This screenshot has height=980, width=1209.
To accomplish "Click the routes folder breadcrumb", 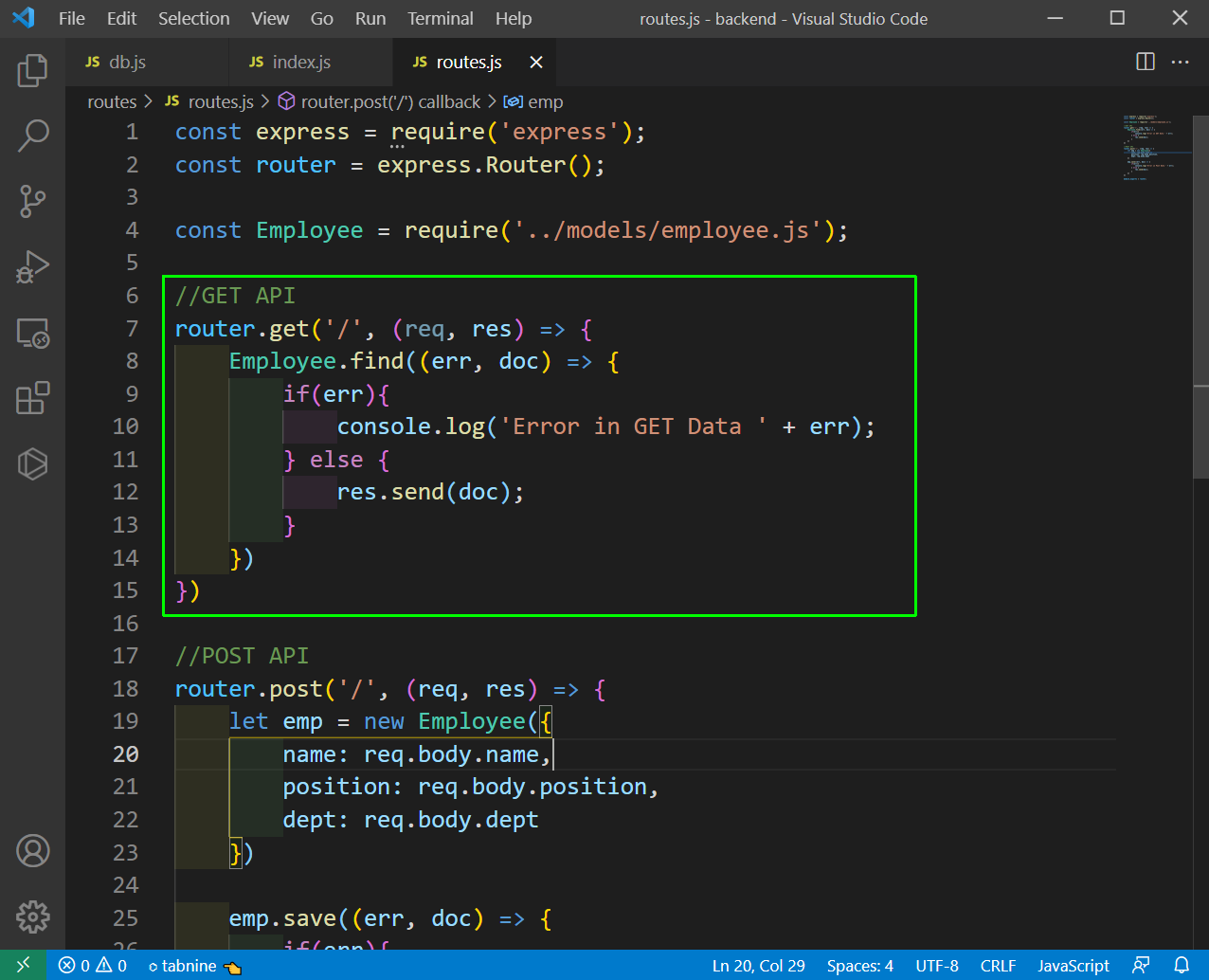I will pyautogui.click(x=112, y=101).
